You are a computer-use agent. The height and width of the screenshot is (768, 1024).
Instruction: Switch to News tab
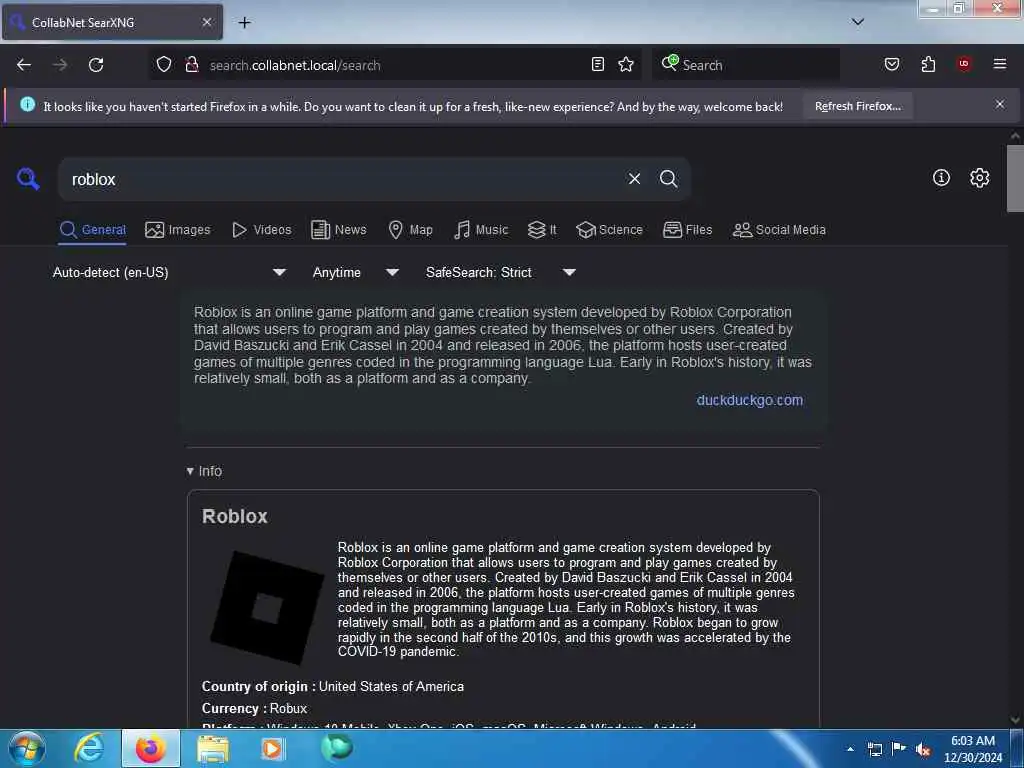[x=339, y=230]
